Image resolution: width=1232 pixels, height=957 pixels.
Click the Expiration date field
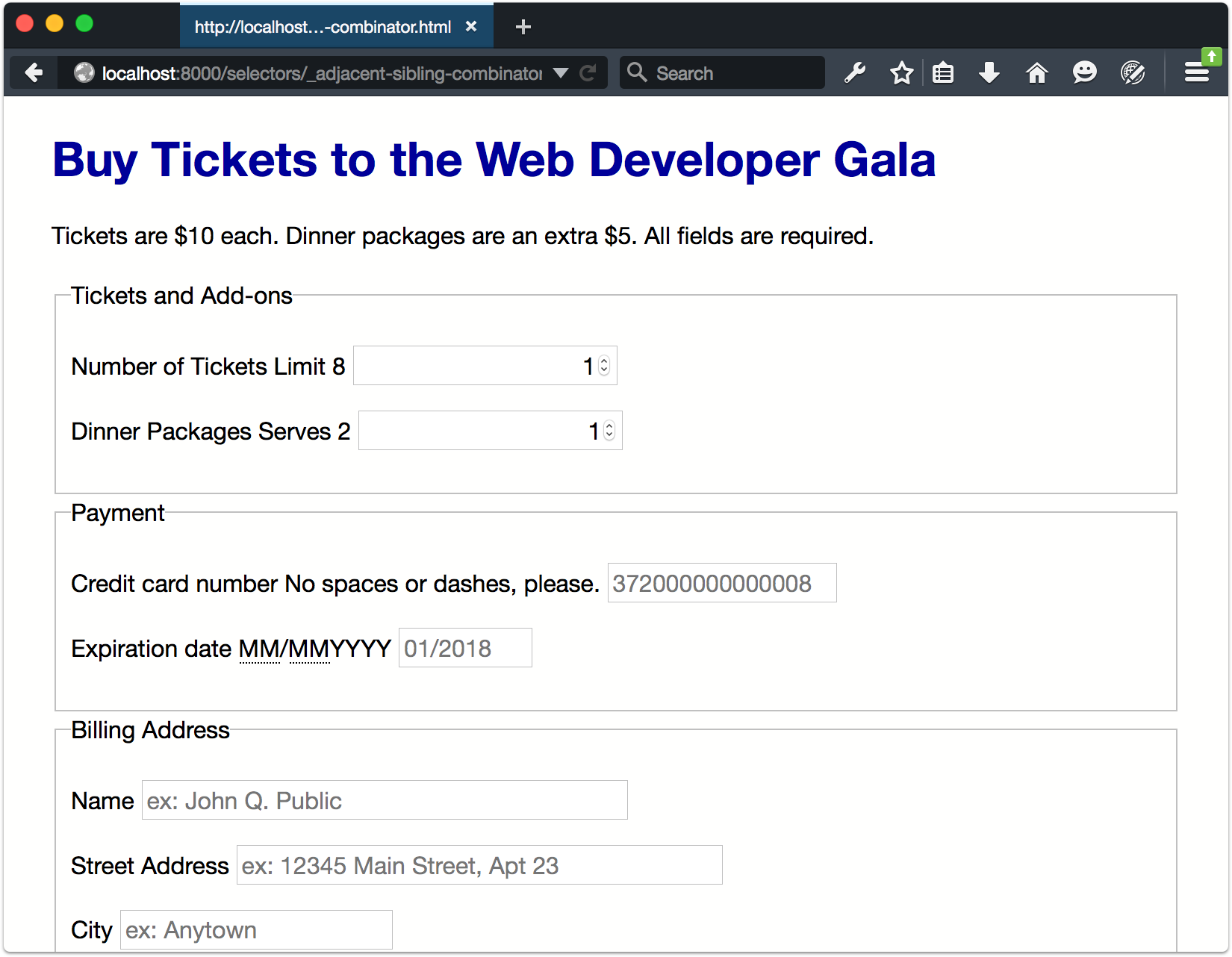click(464, 648)
